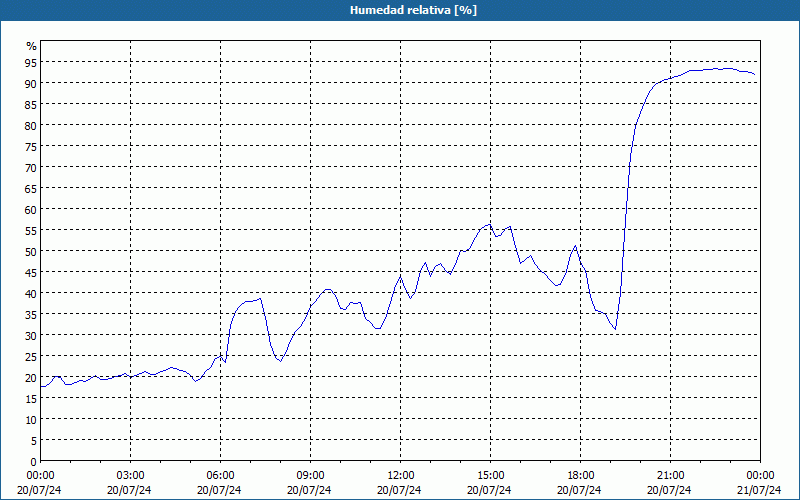Click the 20/07/24 date beneath 12:00

click(x=399, y=490)
